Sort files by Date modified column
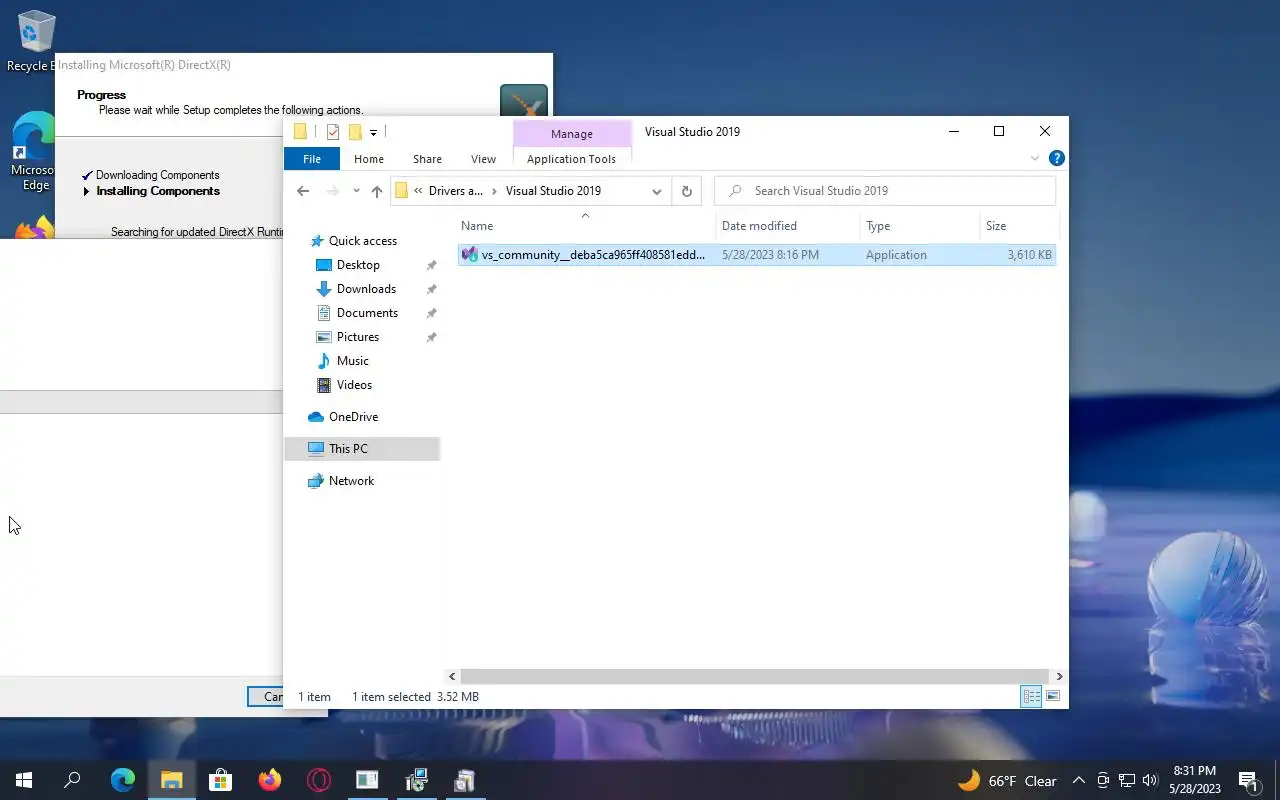The width and height of the screenshot is (1280, 800). (789, 226)
